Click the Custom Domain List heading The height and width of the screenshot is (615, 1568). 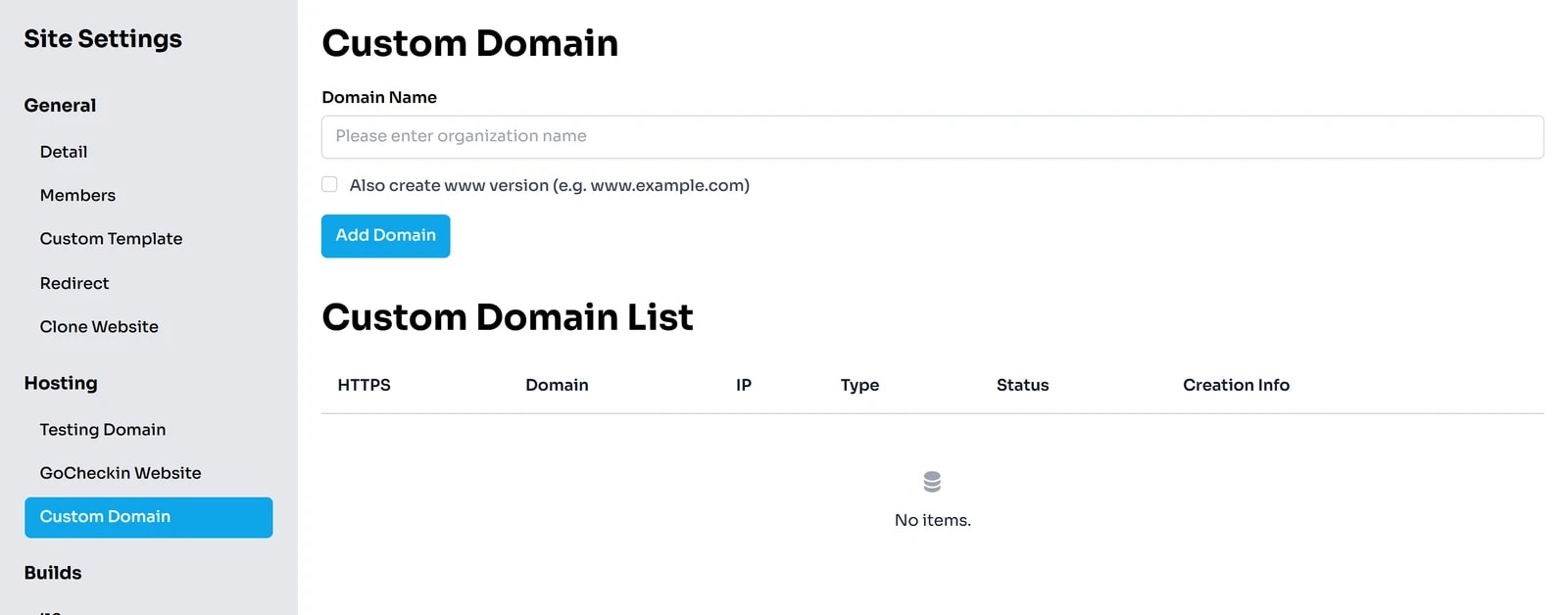507,317
